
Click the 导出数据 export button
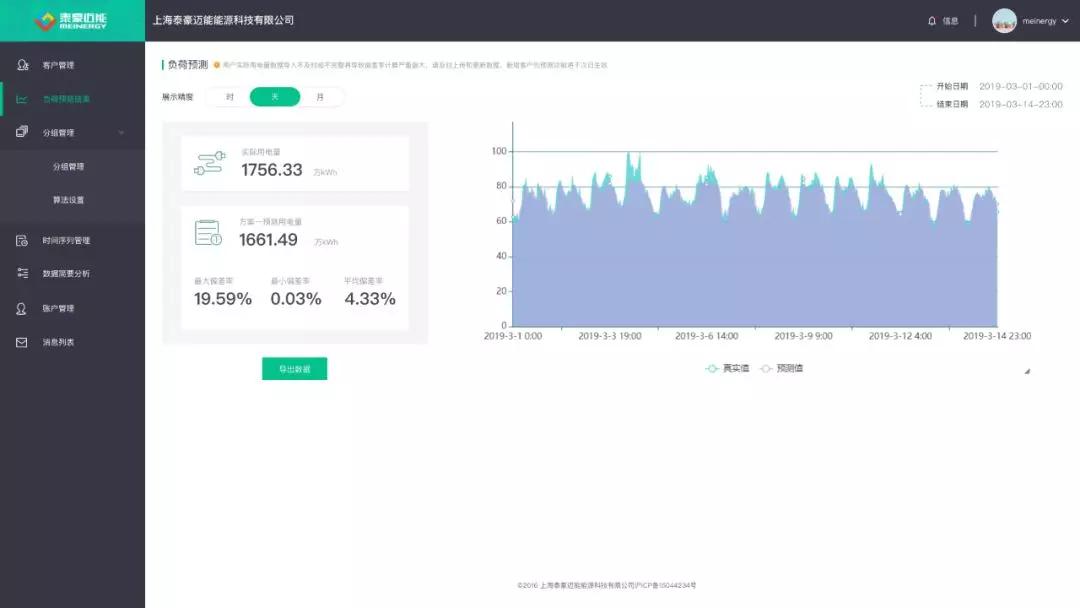[x=294, y=369]
